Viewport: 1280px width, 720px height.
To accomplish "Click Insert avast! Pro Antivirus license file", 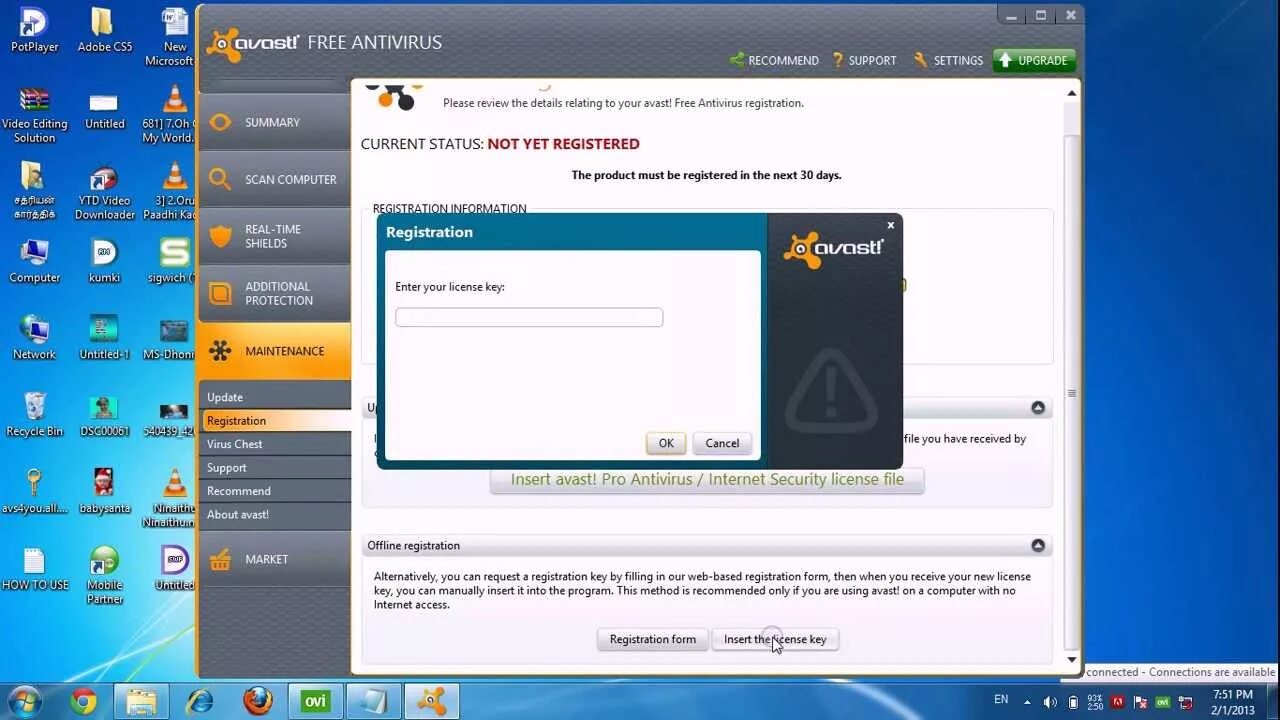I will [x=707, y=480].
